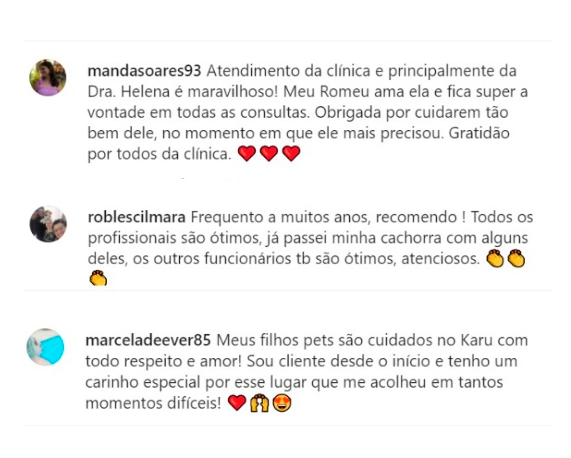The width and height of the screenshot is (571, 458).
Task: Click clapping hands emoji on its own line
Action: coord(98,279)
